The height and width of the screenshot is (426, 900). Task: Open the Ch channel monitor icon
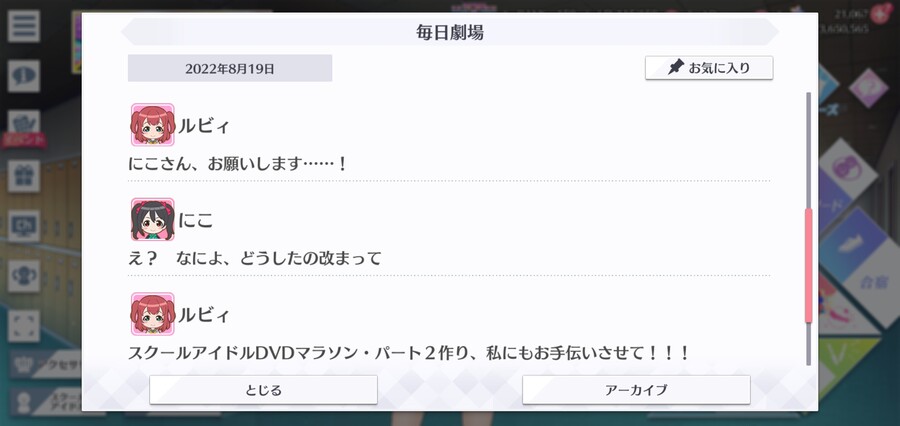coord(24,226)
